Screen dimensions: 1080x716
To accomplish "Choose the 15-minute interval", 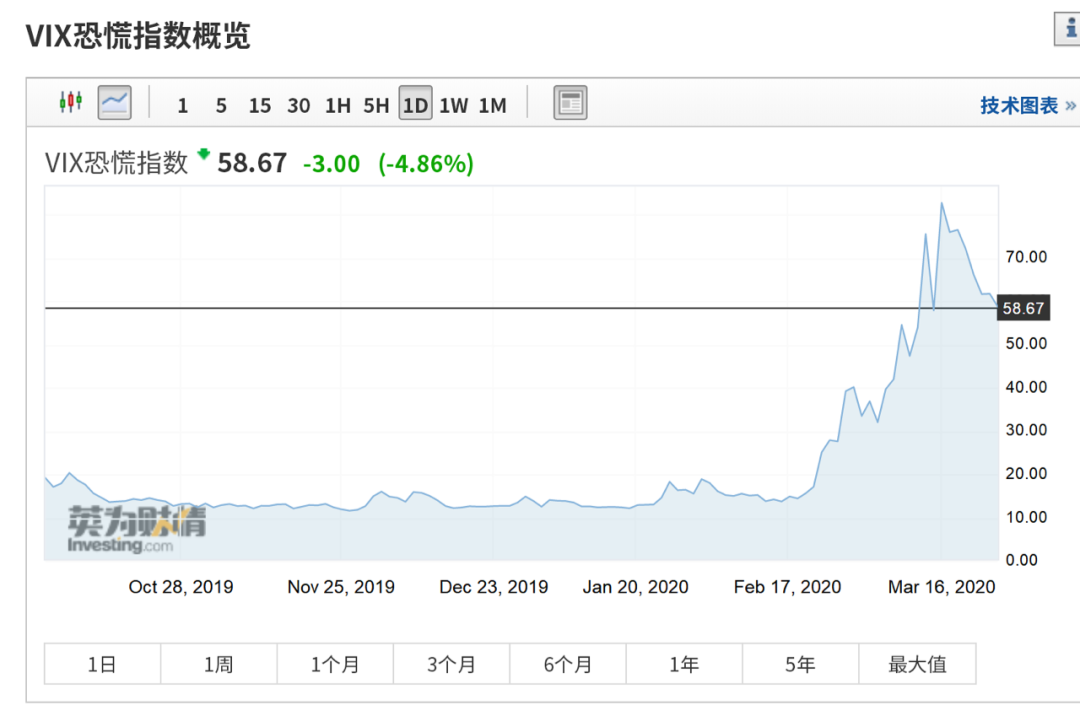I will click(260, 105).
